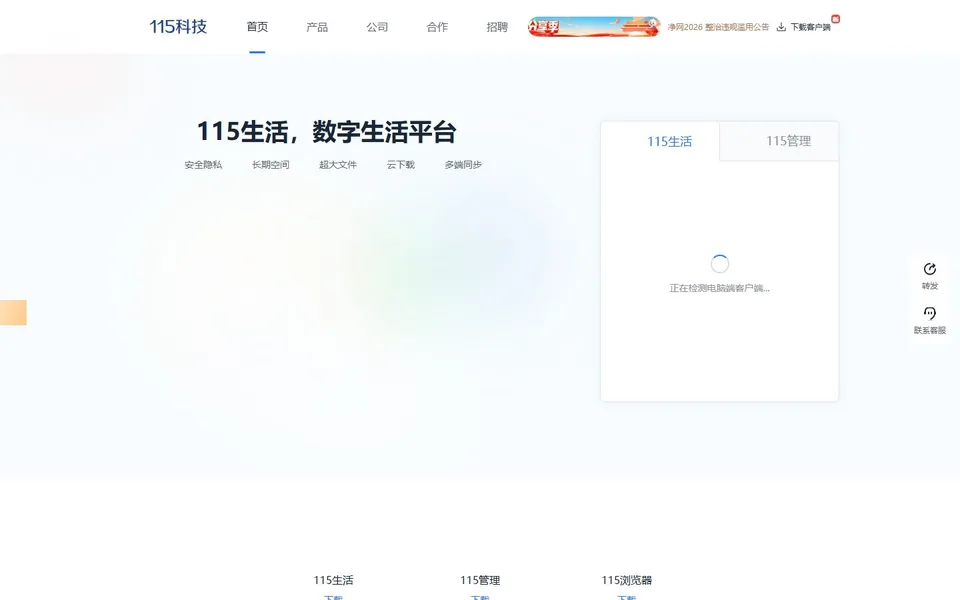Switch to the 115生活 tab
The image size is (960, 600).
(x=670, y=141)
